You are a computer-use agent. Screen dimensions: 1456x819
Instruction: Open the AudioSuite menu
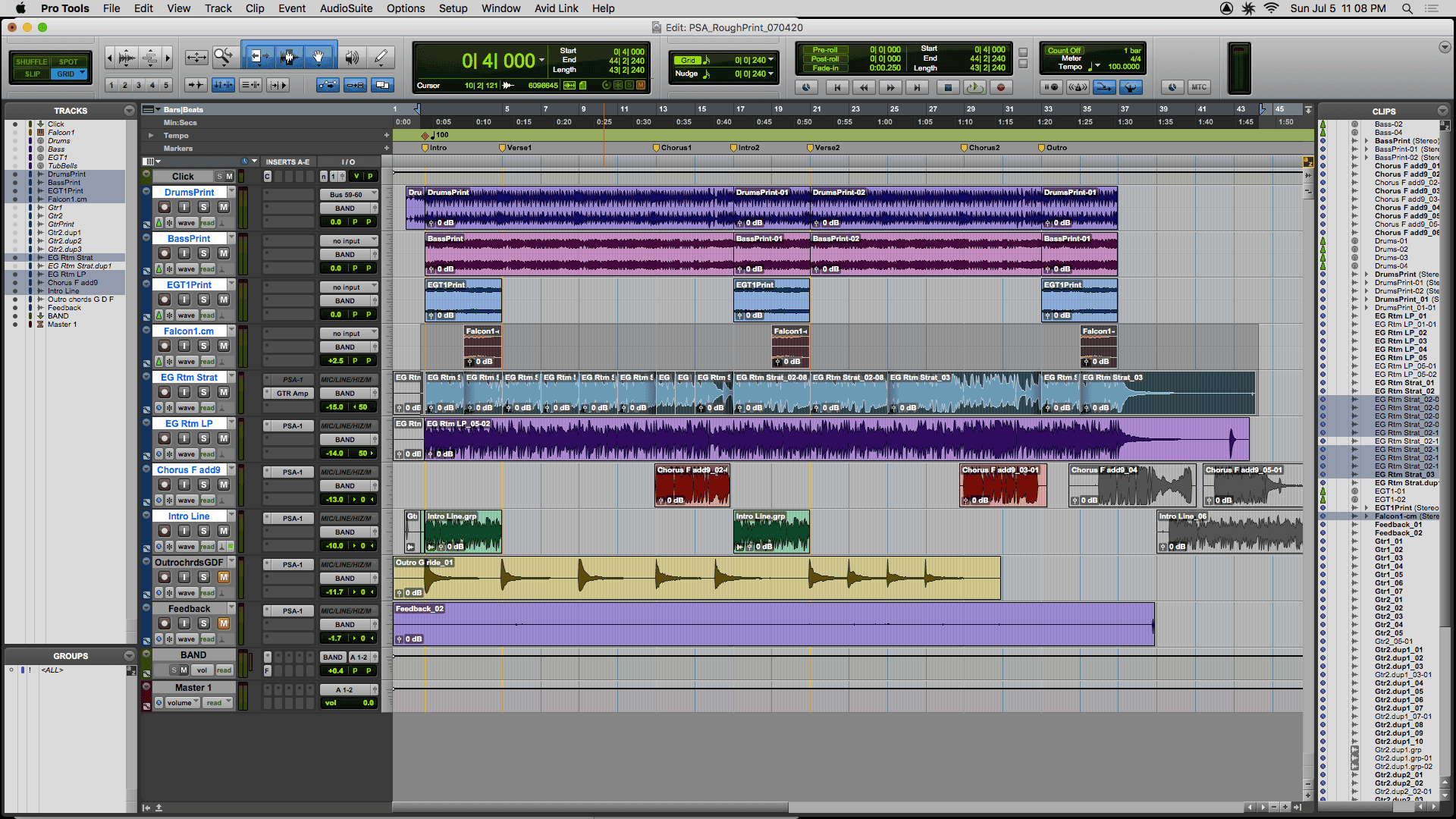(345, 8)
